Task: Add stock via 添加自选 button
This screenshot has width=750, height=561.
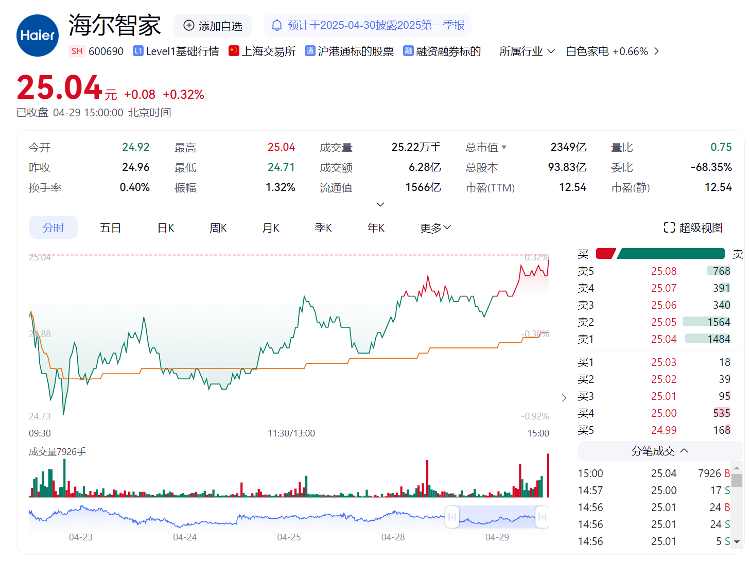Action: (213, 26)
